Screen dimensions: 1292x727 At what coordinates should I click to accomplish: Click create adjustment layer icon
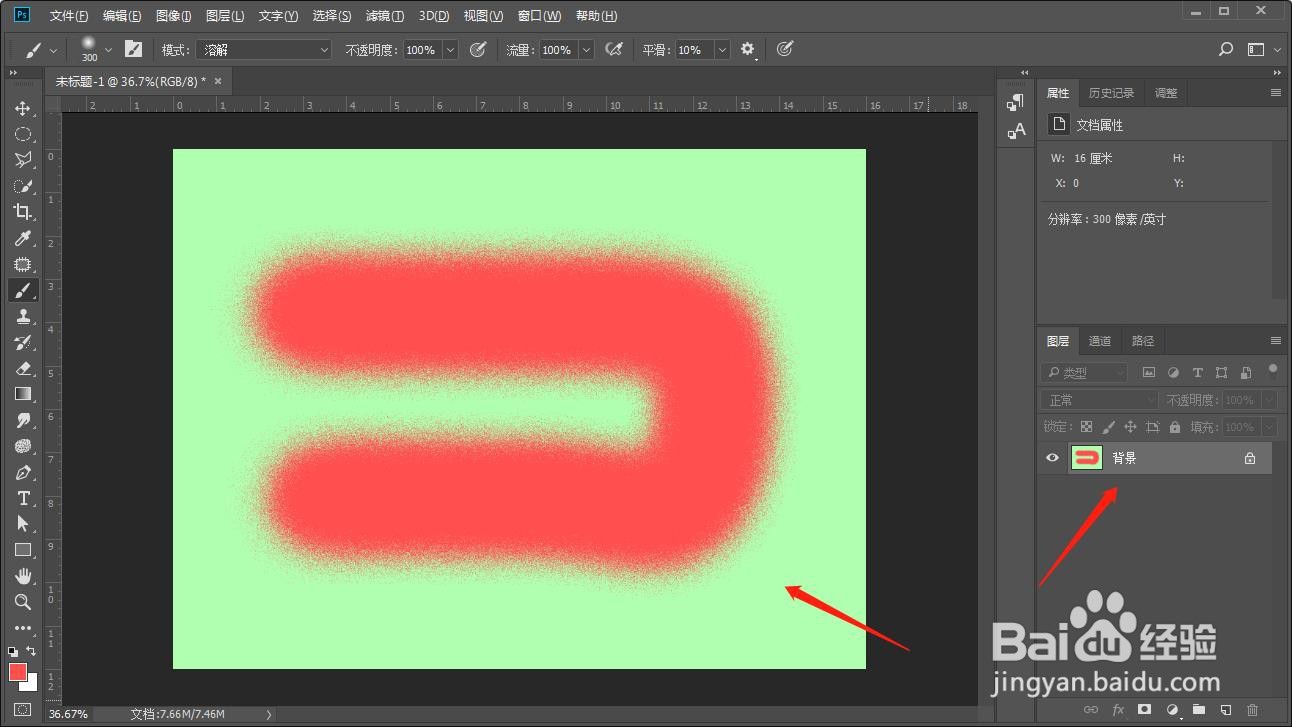(1172, 709)
